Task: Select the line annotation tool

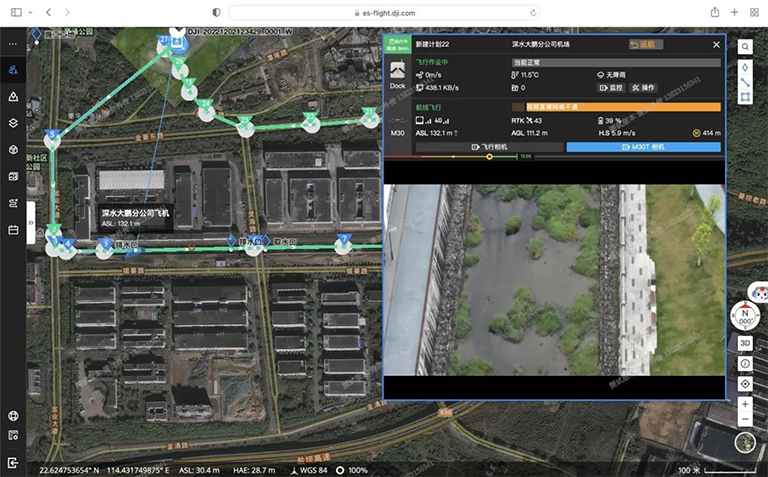Action: [745, 82]
